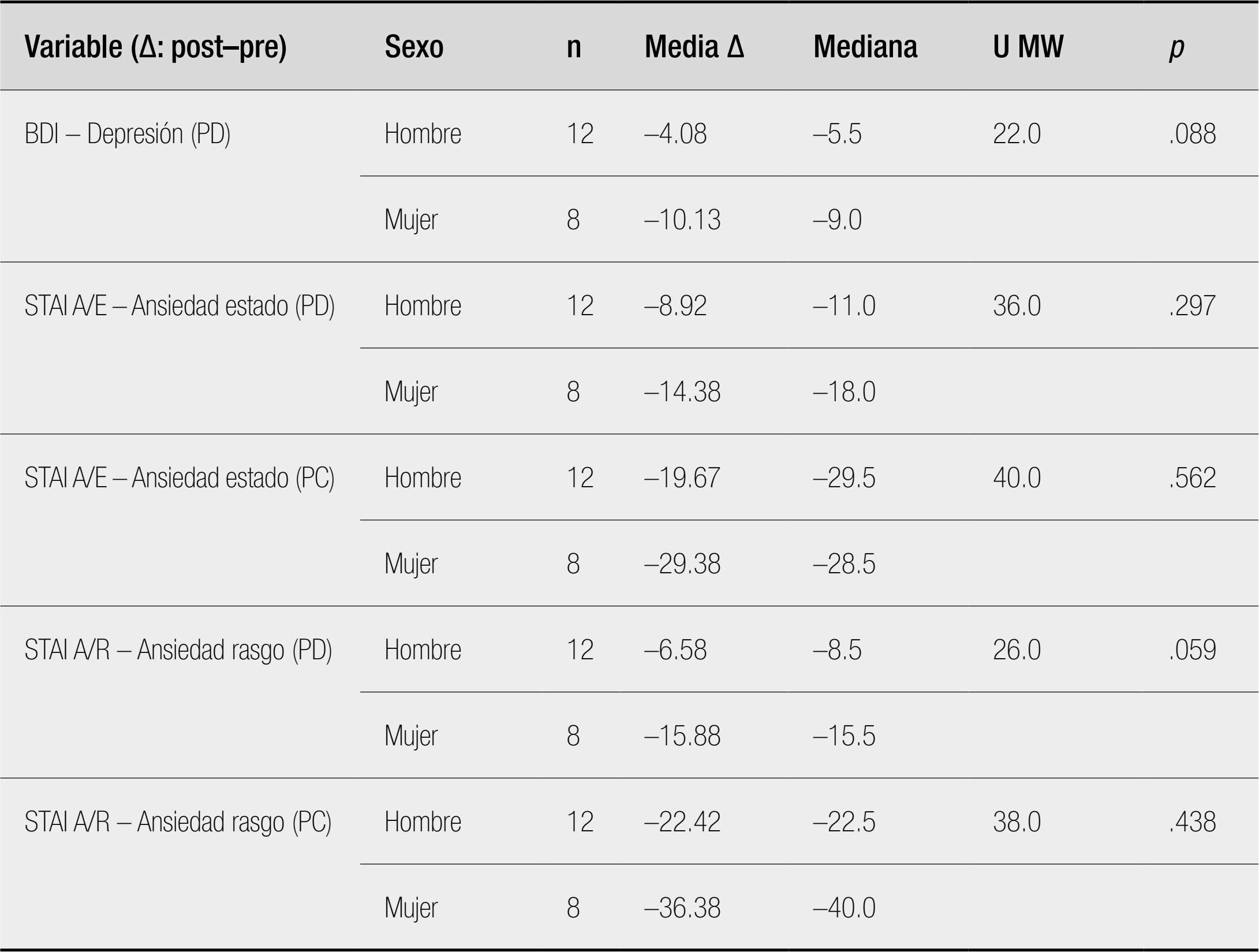1259x952 pixels.
Task: Click the 'STAI A/R – Ansiedad rasgo (PC)' label
Action: 178,822
